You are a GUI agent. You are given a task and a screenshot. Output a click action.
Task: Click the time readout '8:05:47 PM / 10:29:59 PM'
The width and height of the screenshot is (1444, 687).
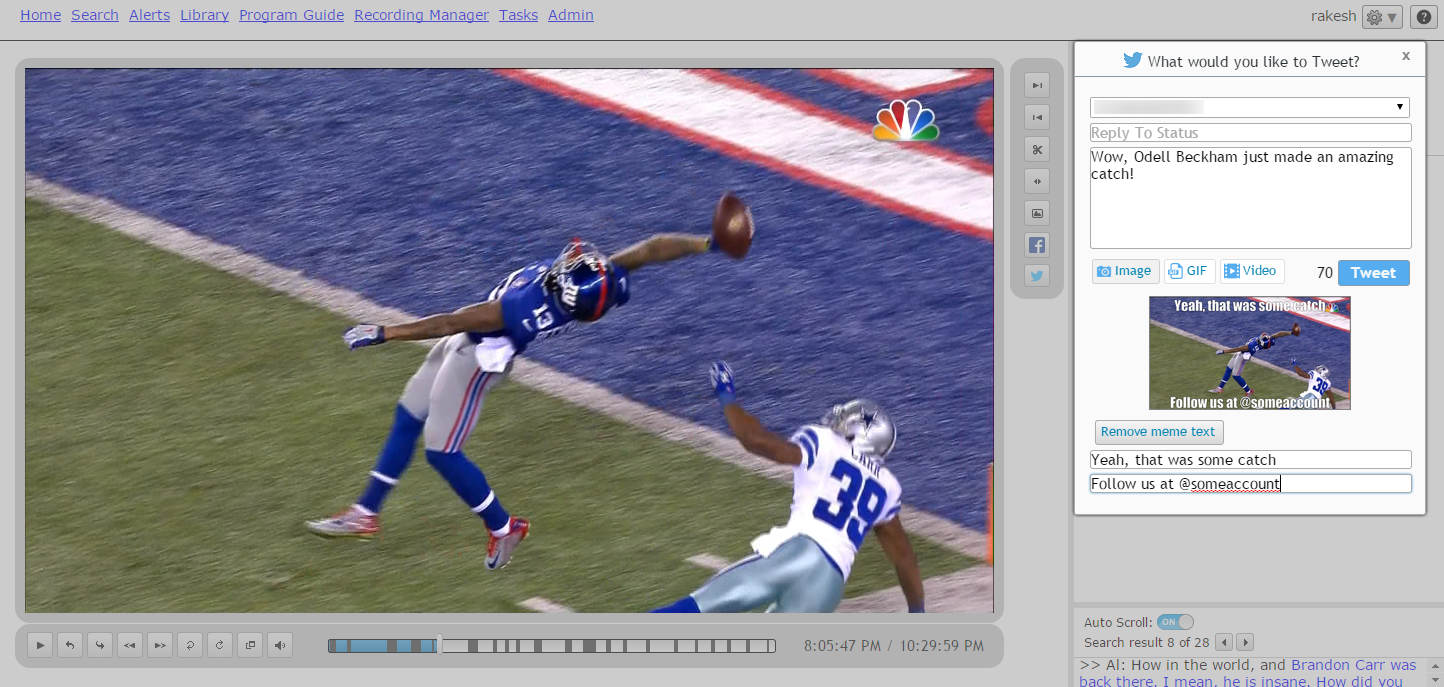click(x=894, y=646)
